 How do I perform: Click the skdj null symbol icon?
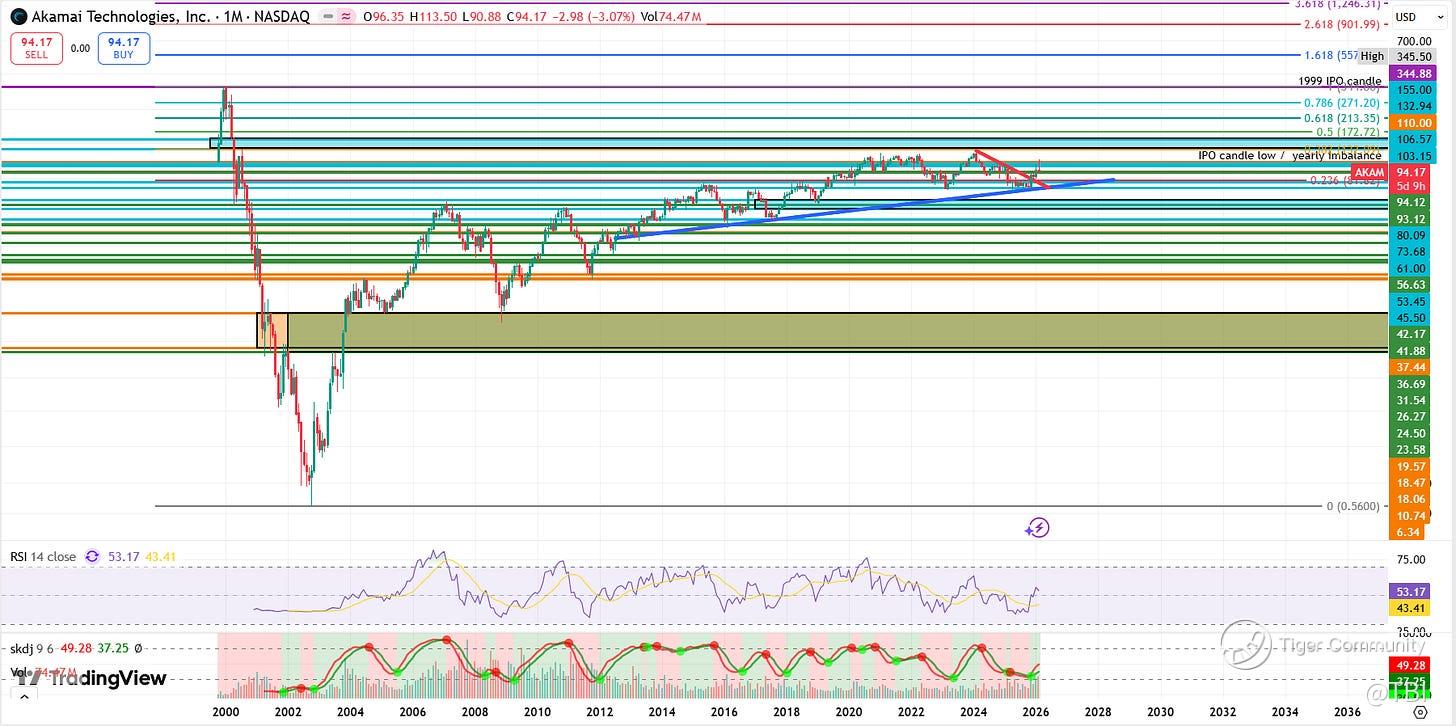(138, 650)
